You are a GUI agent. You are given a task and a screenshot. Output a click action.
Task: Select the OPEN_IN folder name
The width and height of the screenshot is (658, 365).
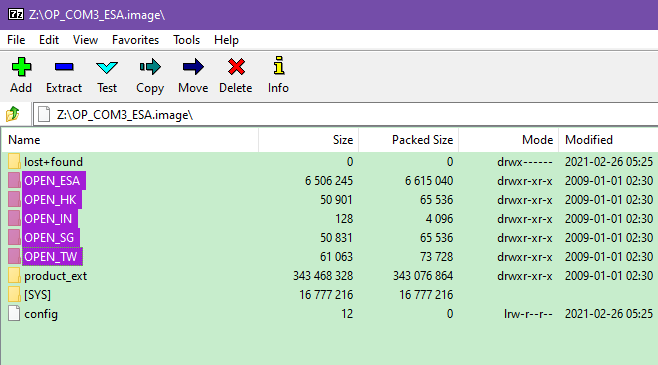pyautogui.click(x=48, y=219)
